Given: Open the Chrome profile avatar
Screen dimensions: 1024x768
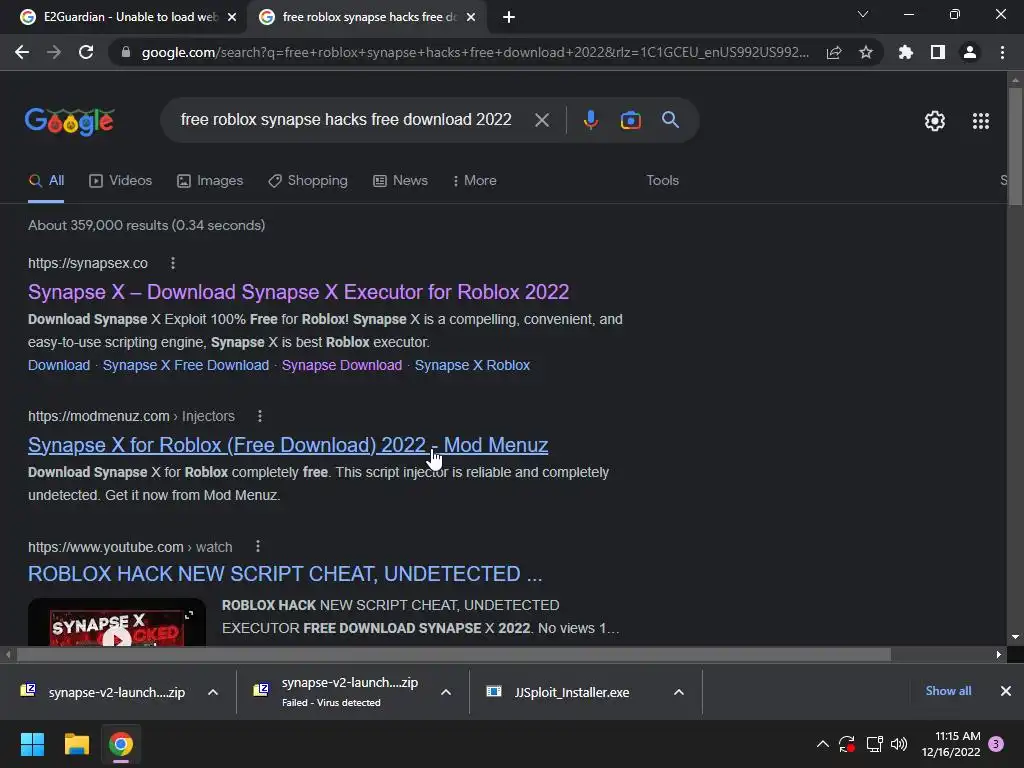Looking at the screenshot, I should click(x=970, y=52).
